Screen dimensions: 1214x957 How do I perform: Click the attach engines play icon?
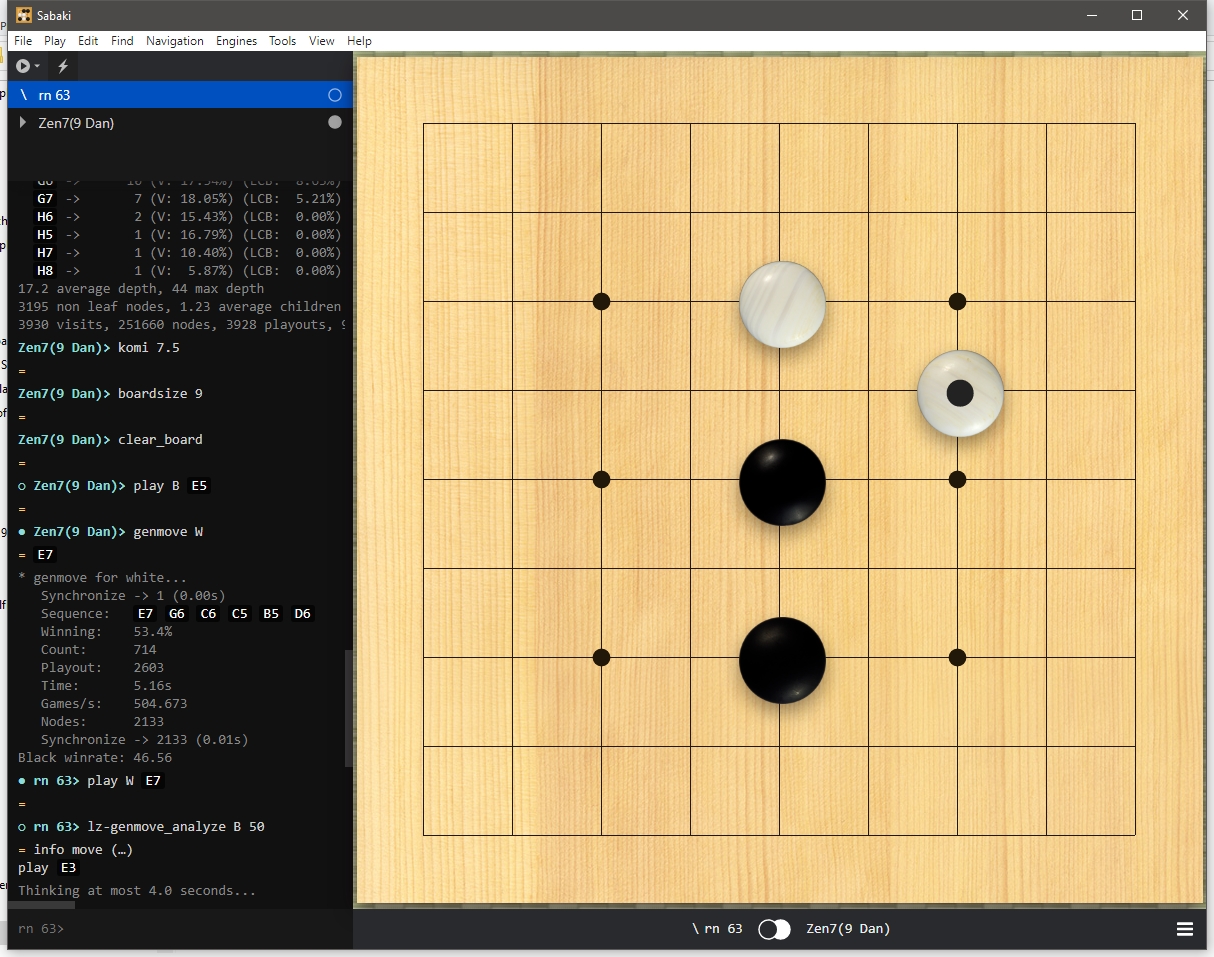(x=23, y=66)
